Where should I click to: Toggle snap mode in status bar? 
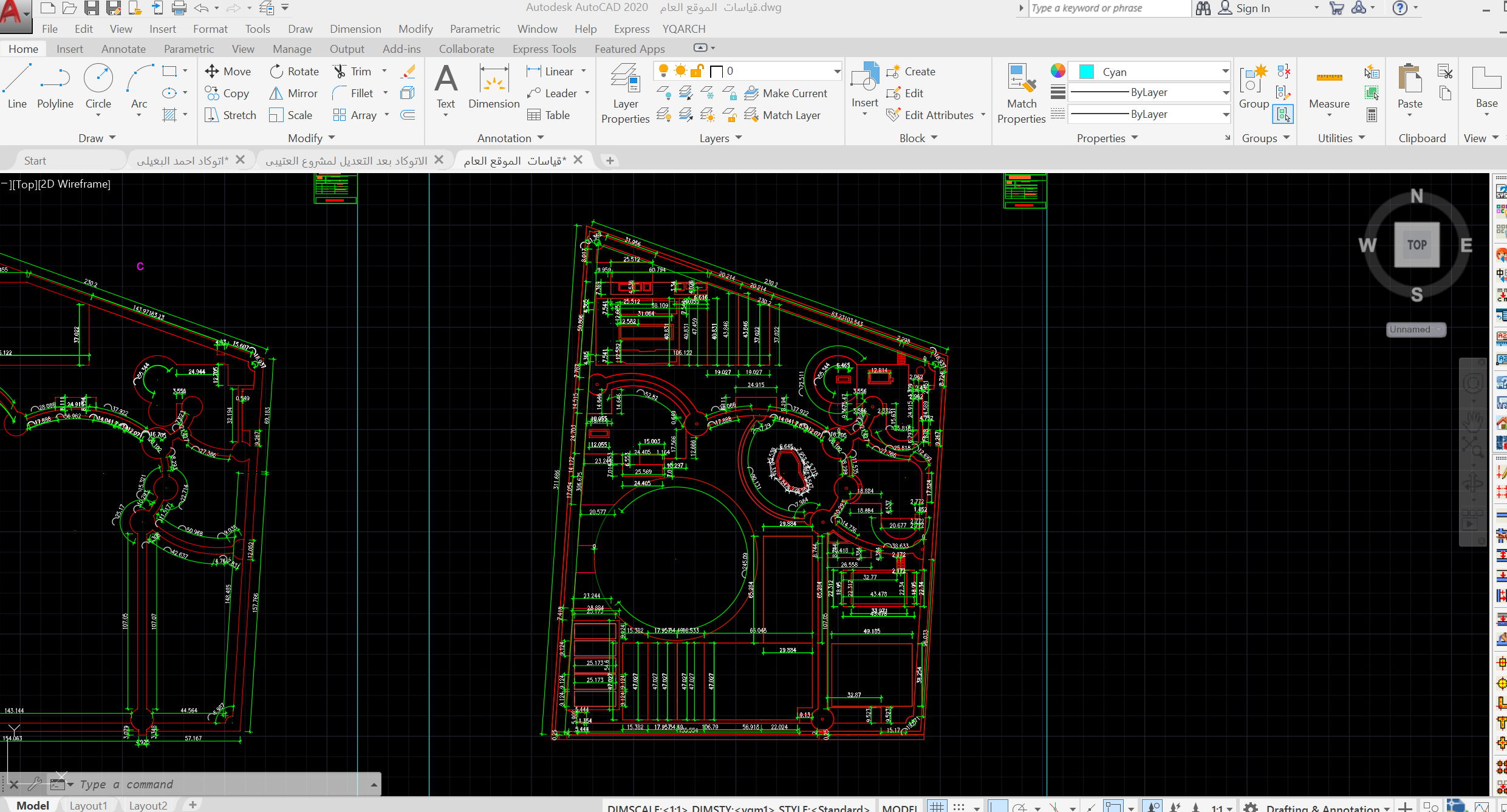click(959, 807)
